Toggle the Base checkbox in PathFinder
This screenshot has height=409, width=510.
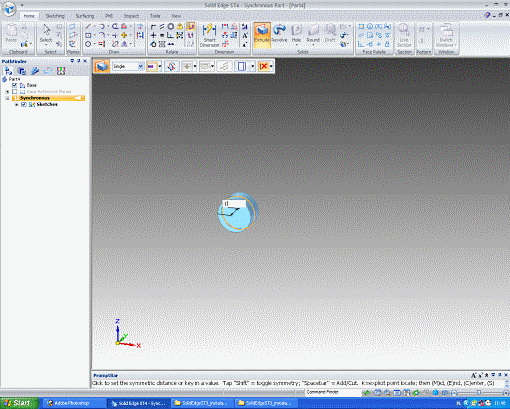point(14,85)
